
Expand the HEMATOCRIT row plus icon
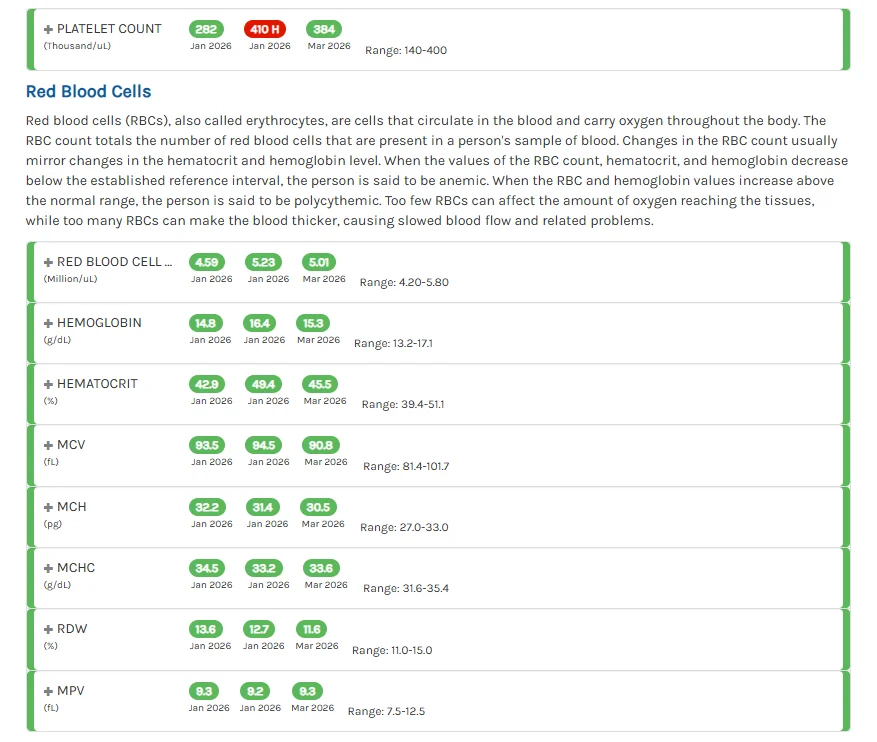(49, 384)
